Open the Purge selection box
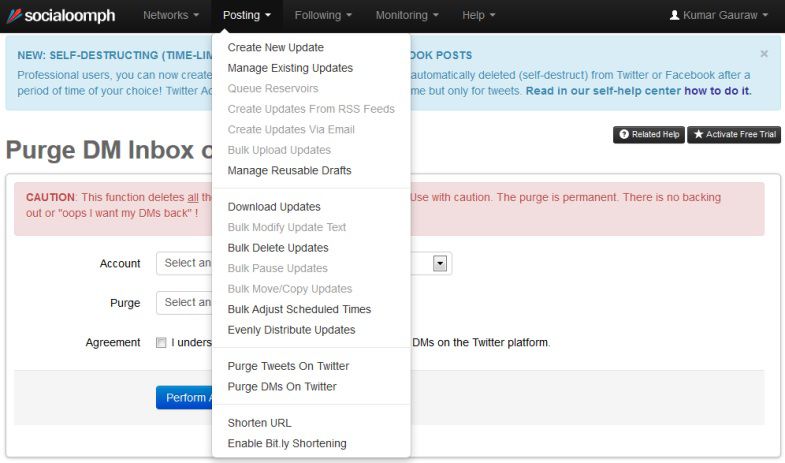The width and height of the screenshot is (785, 463). [184, 303]
